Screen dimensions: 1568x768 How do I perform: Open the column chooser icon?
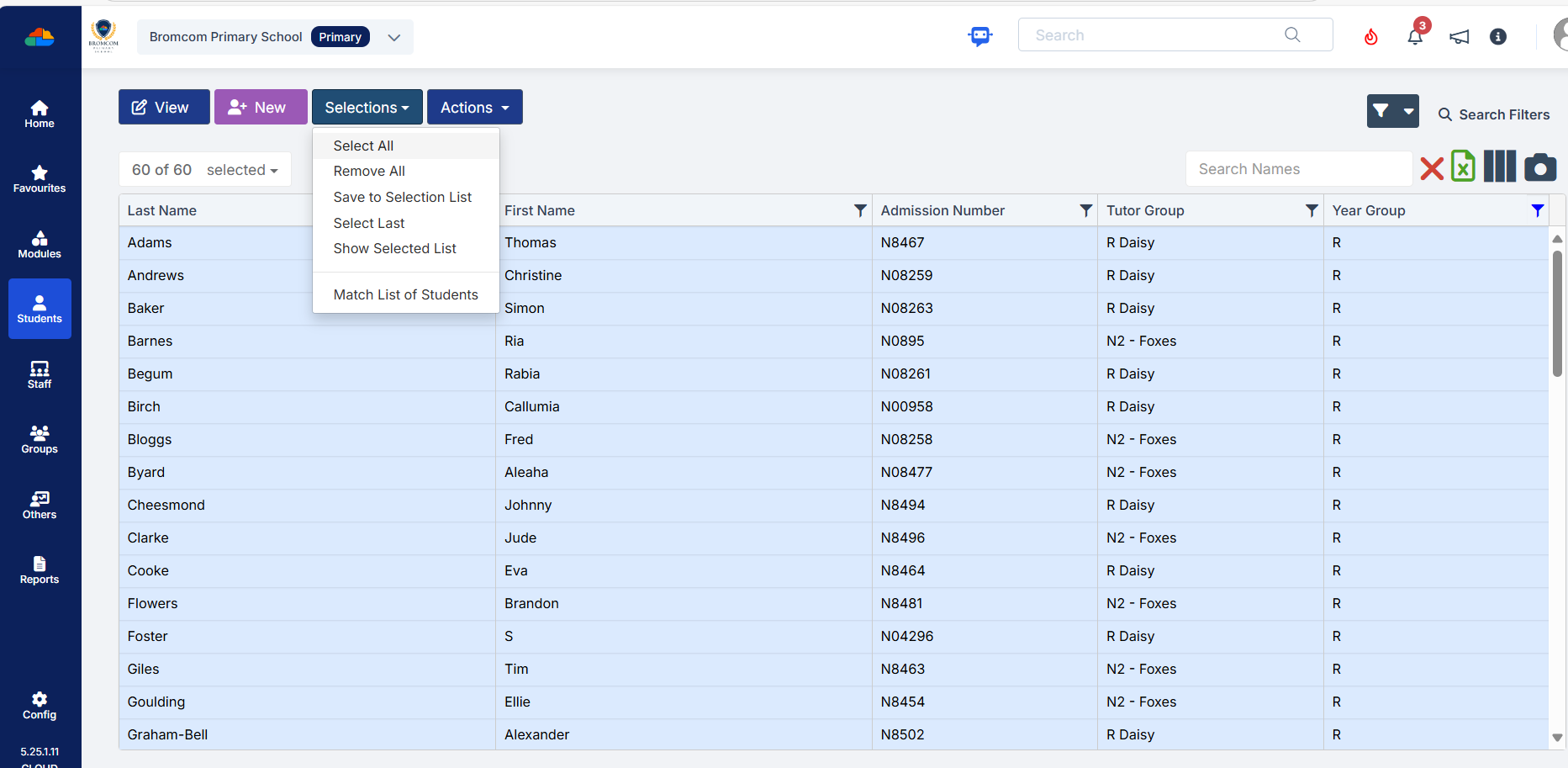(1499, 167)
